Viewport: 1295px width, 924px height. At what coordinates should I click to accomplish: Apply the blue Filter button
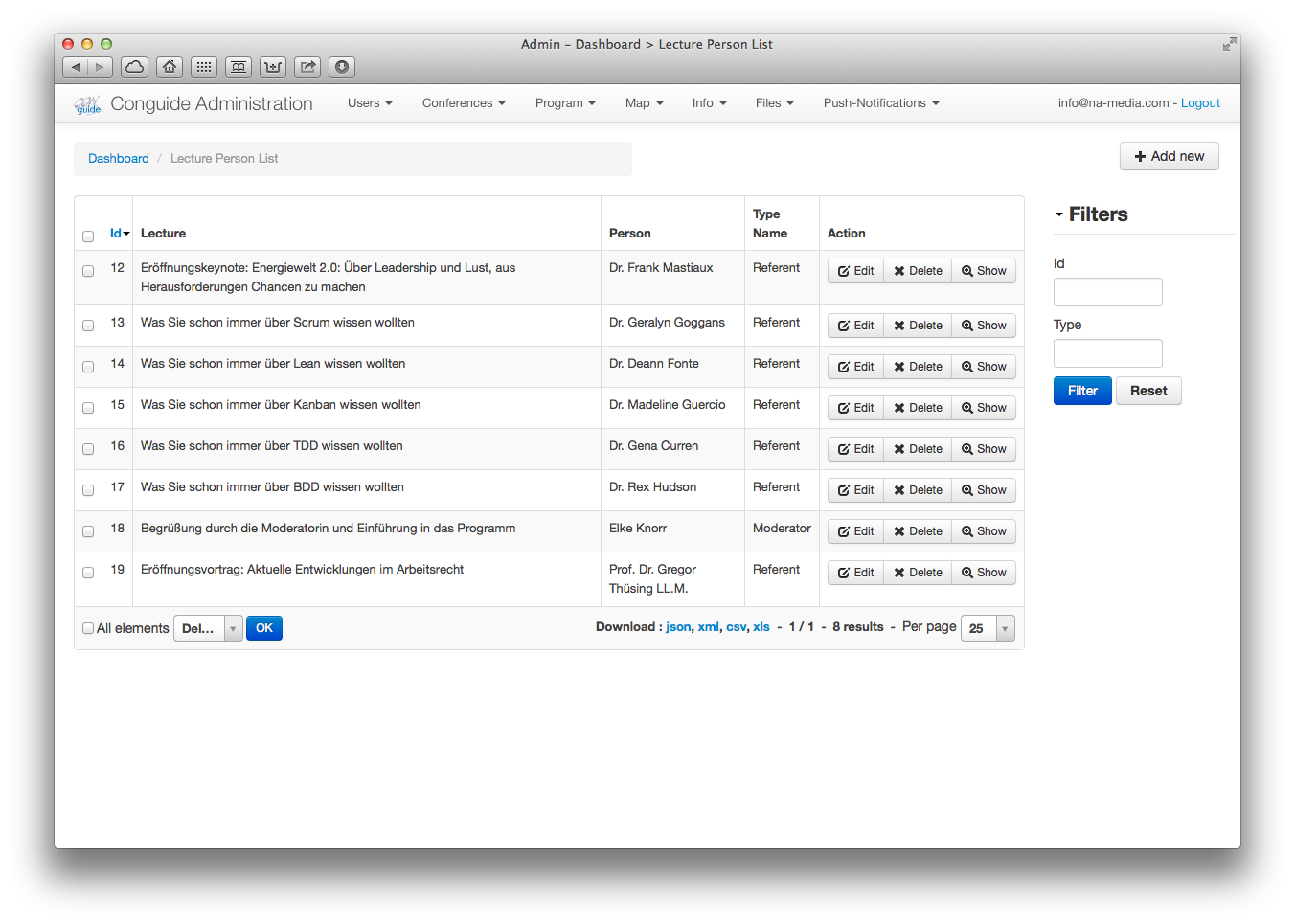1082,391
